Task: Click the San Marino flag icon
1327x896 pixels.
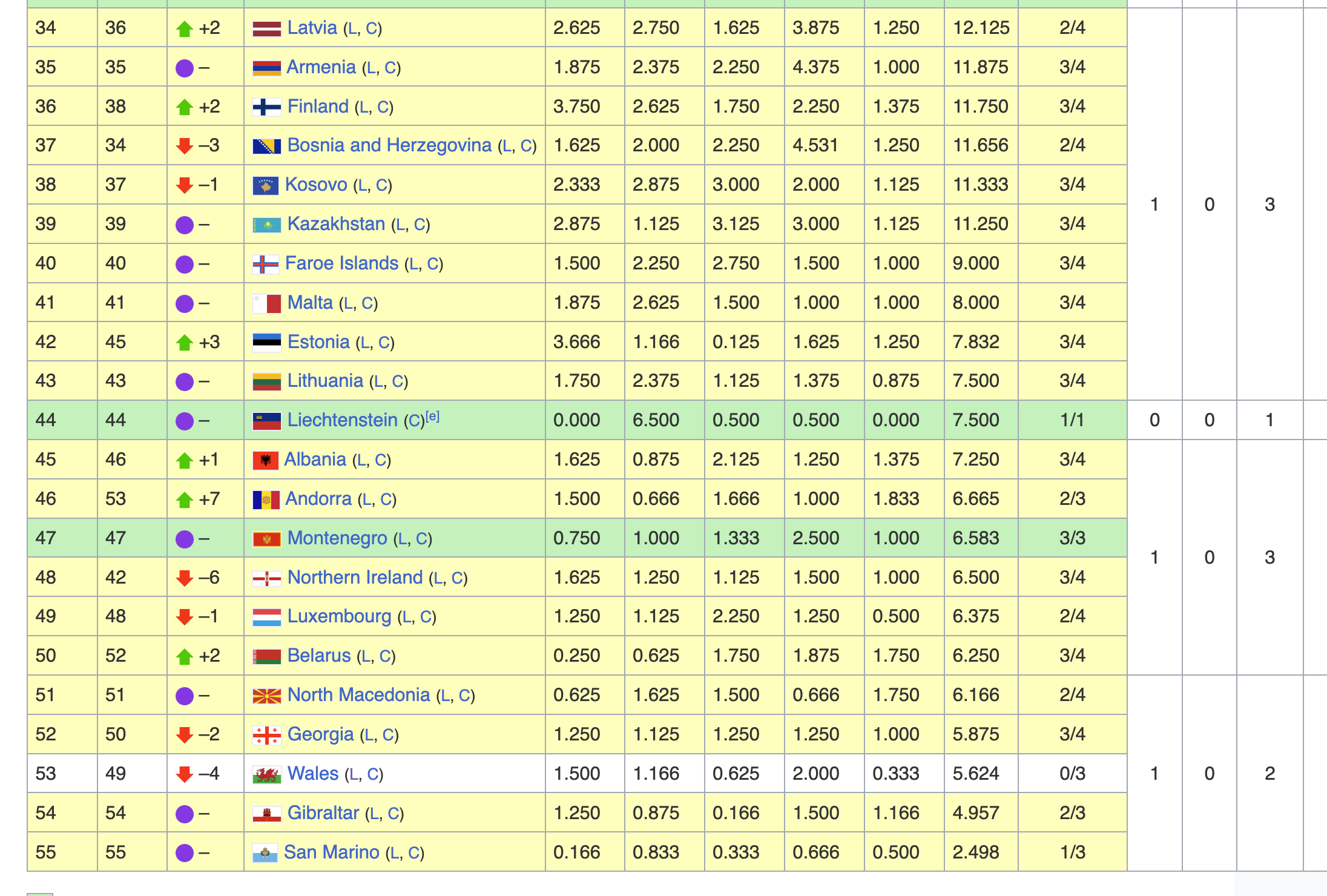Action: coord(265,853)
